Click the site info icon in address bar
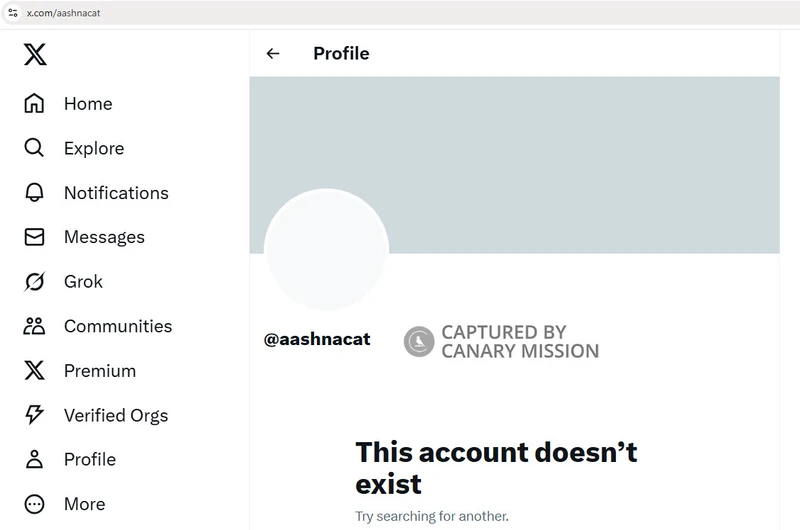The height and width of the screenshot is (530, 800). coord(12,13)
